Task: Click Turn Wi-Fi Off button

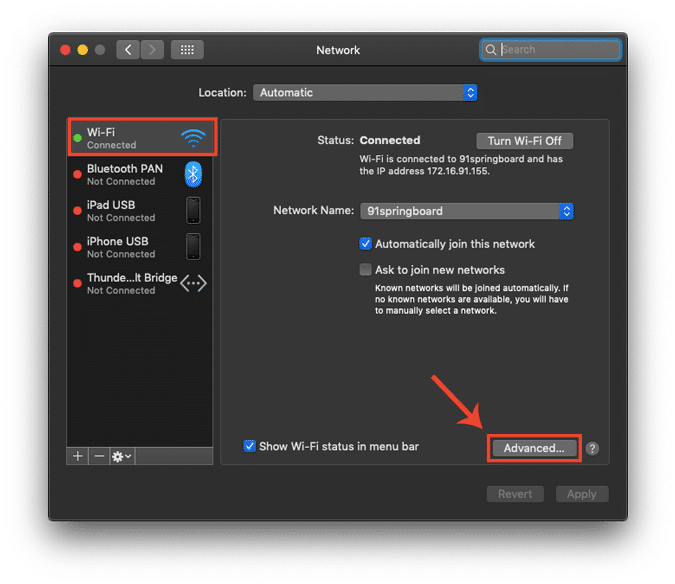Action: tap(524, 141)
